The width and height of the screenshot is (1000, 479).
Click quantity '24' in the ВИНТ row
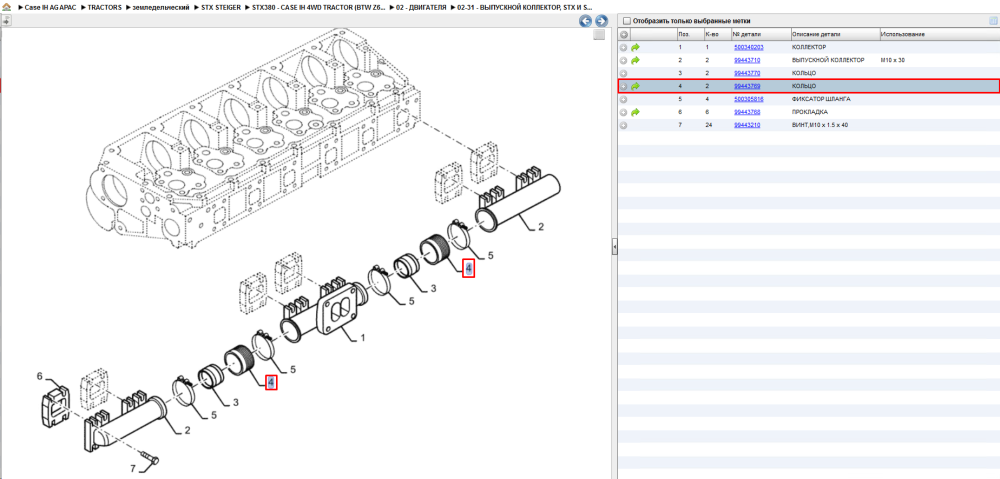pos(707,126)
